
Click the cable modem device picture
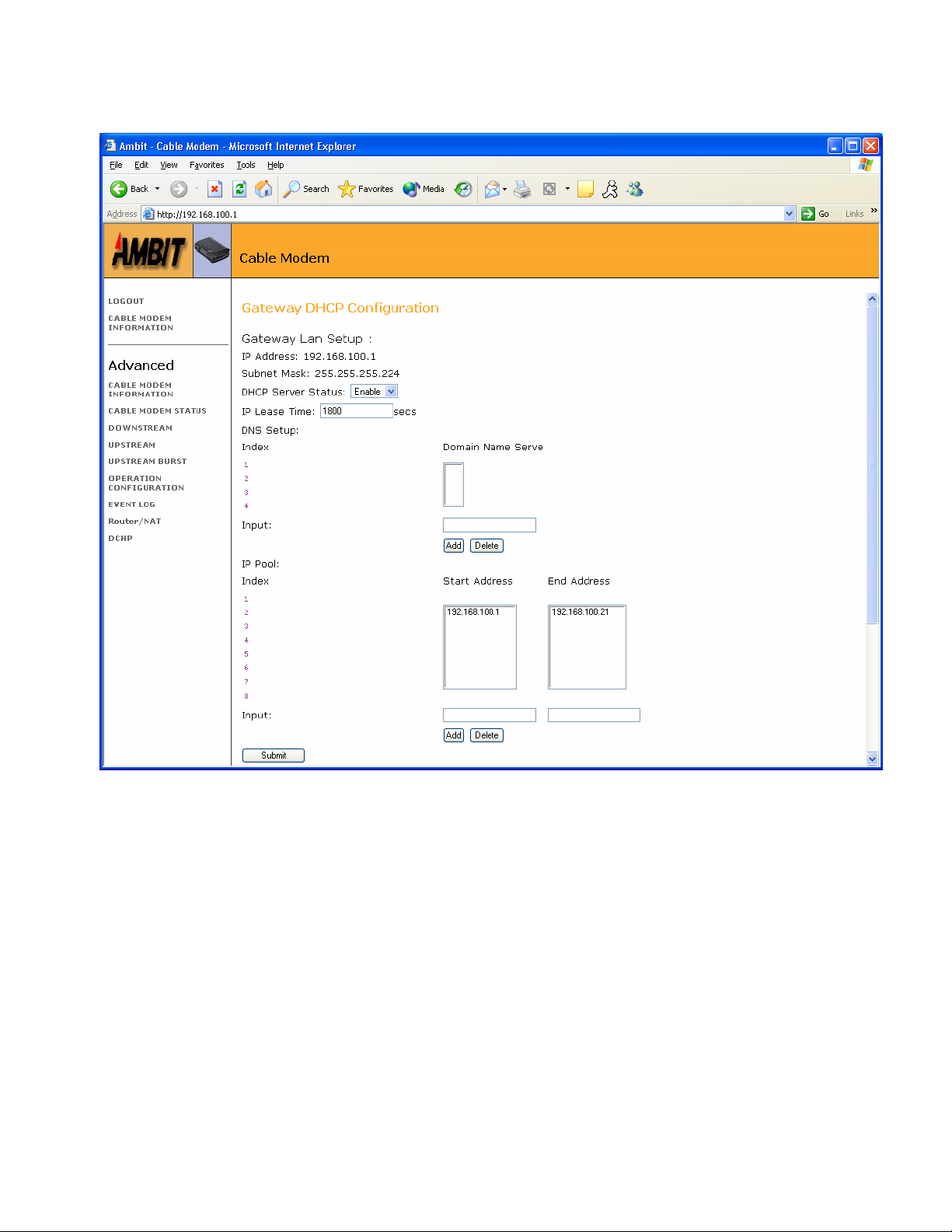211,250
